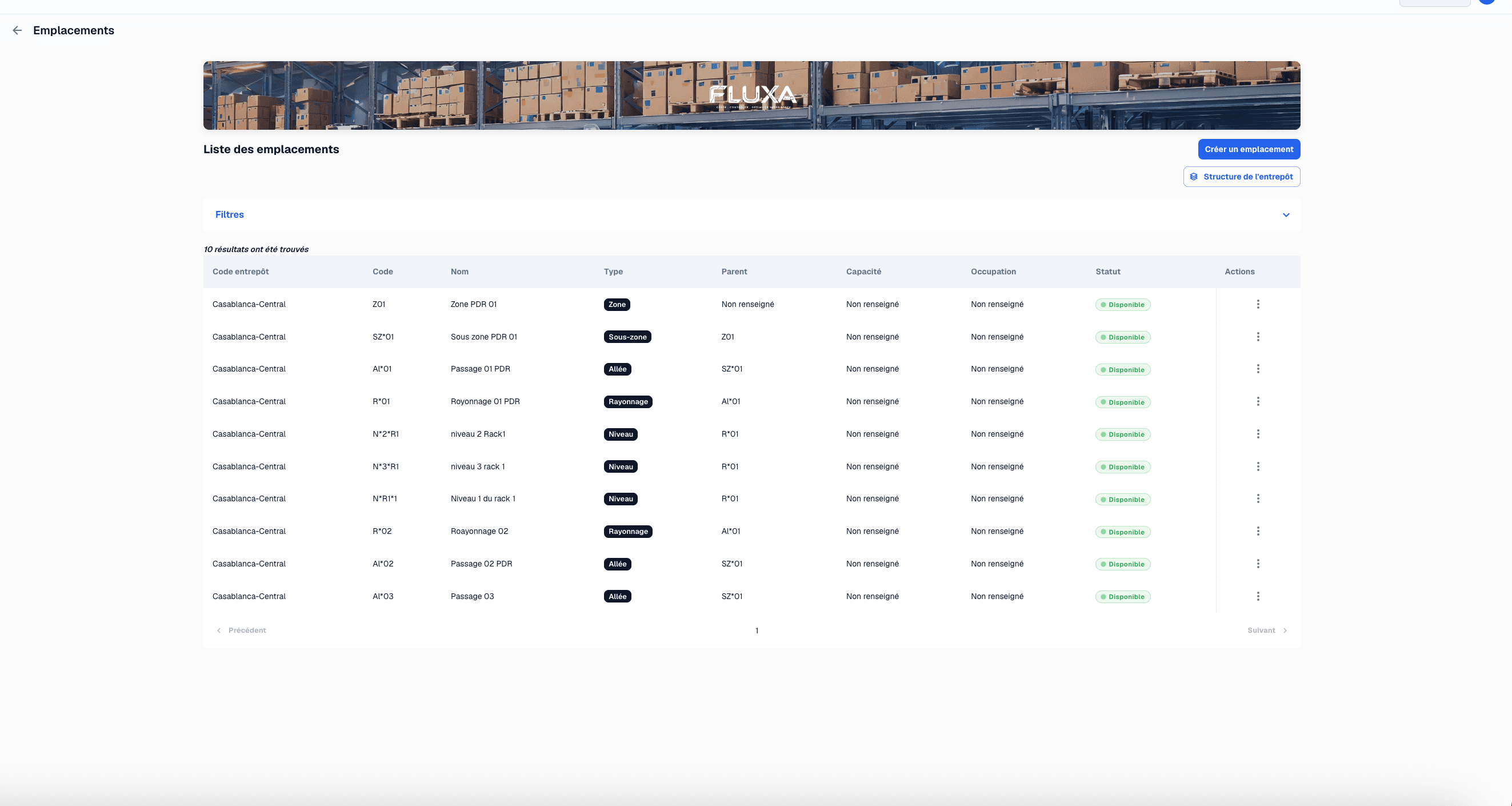Go back using the arrow beside Emplacements
This screenshot has width=1512, height=806.
tap(18, 30)
